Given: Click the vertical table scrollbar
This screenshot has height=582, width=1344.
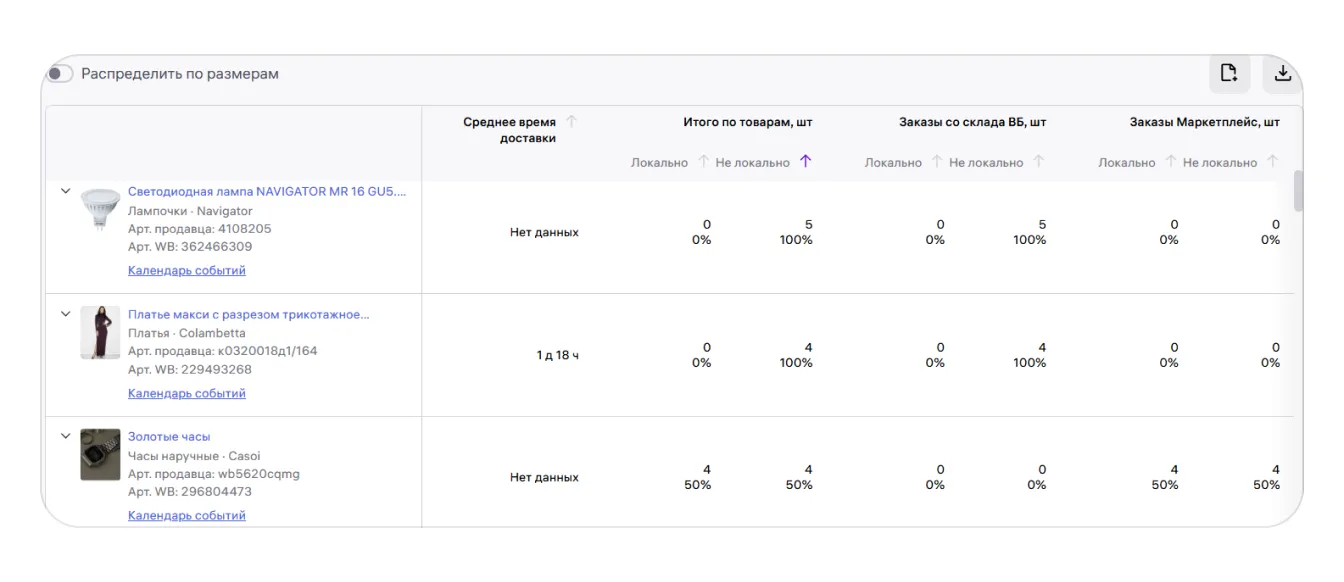Looking at the screenshot, I should coord(1298,191).
